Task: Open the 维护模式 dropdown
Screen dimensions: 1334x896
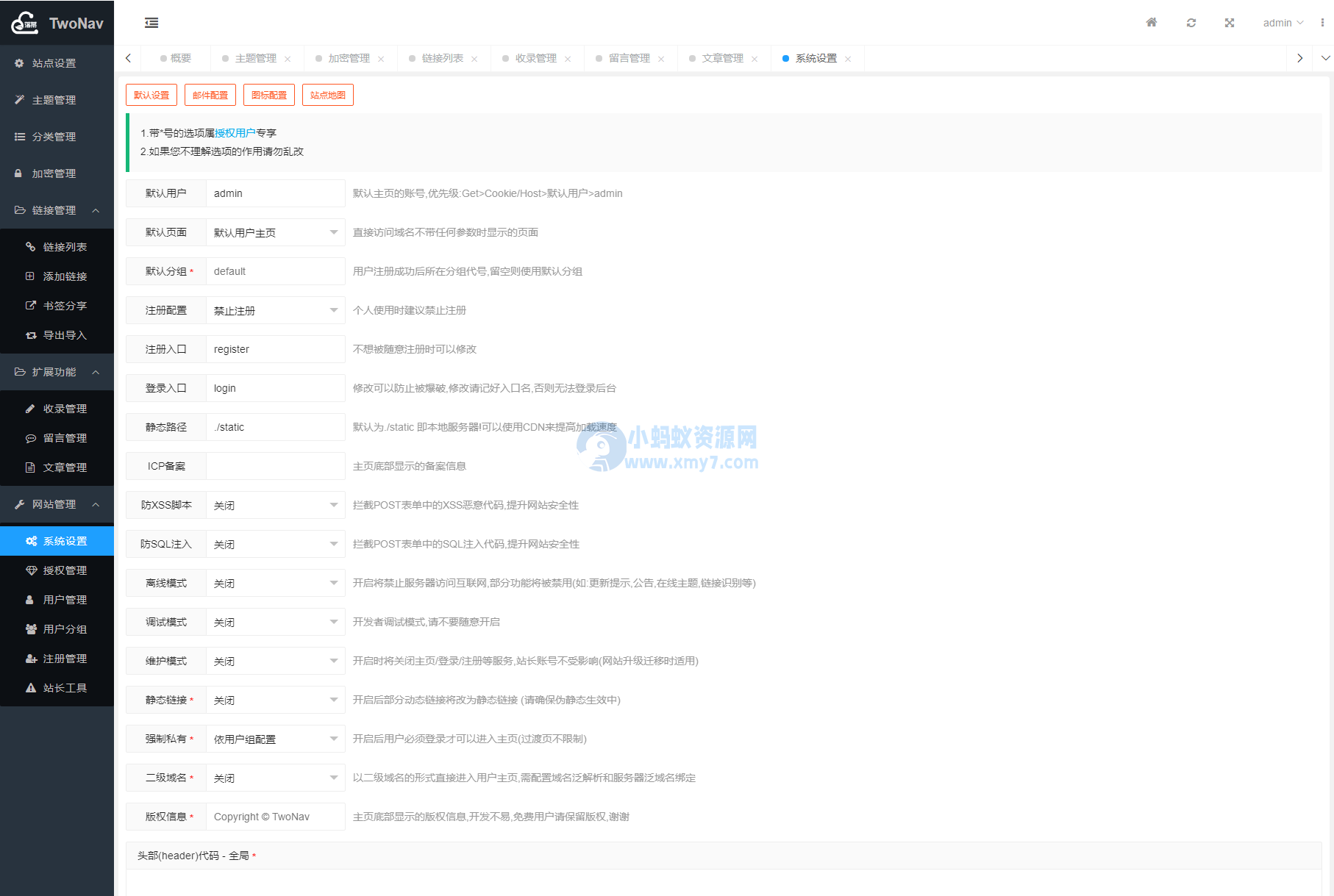Action: 276,661
